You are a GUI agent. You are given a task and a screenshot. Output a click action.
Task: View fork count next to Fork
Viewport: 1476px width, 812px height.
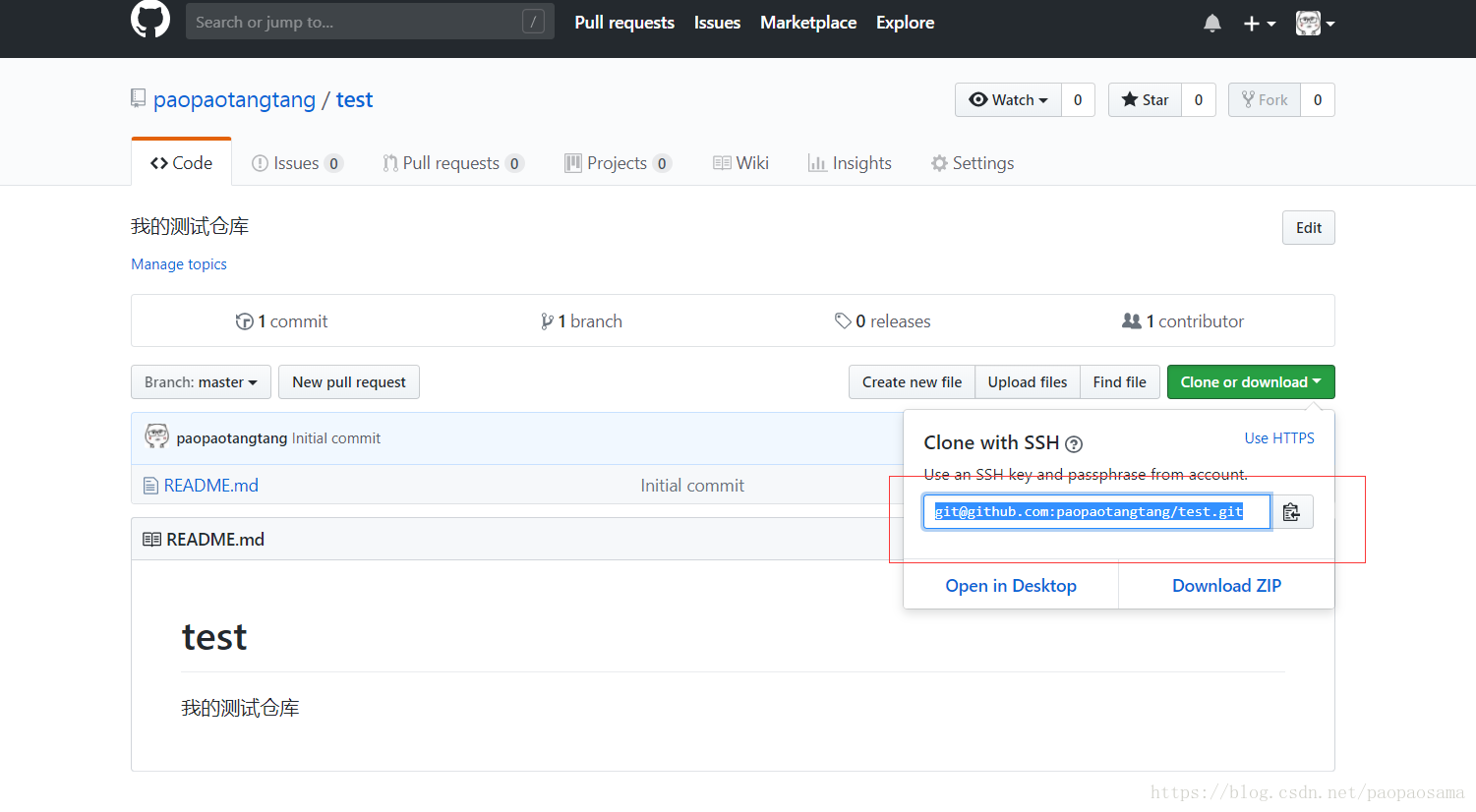(1318, 99)
